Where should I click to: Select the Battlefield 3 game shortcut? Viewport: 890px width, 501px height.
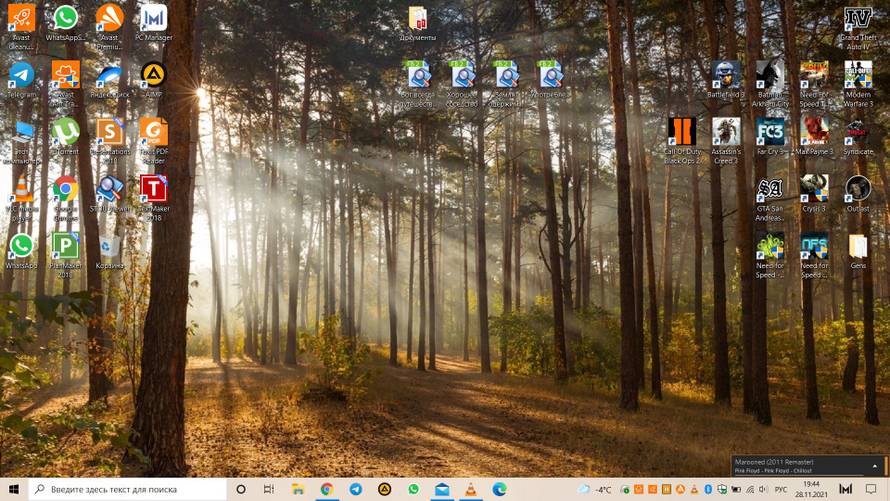726,80
